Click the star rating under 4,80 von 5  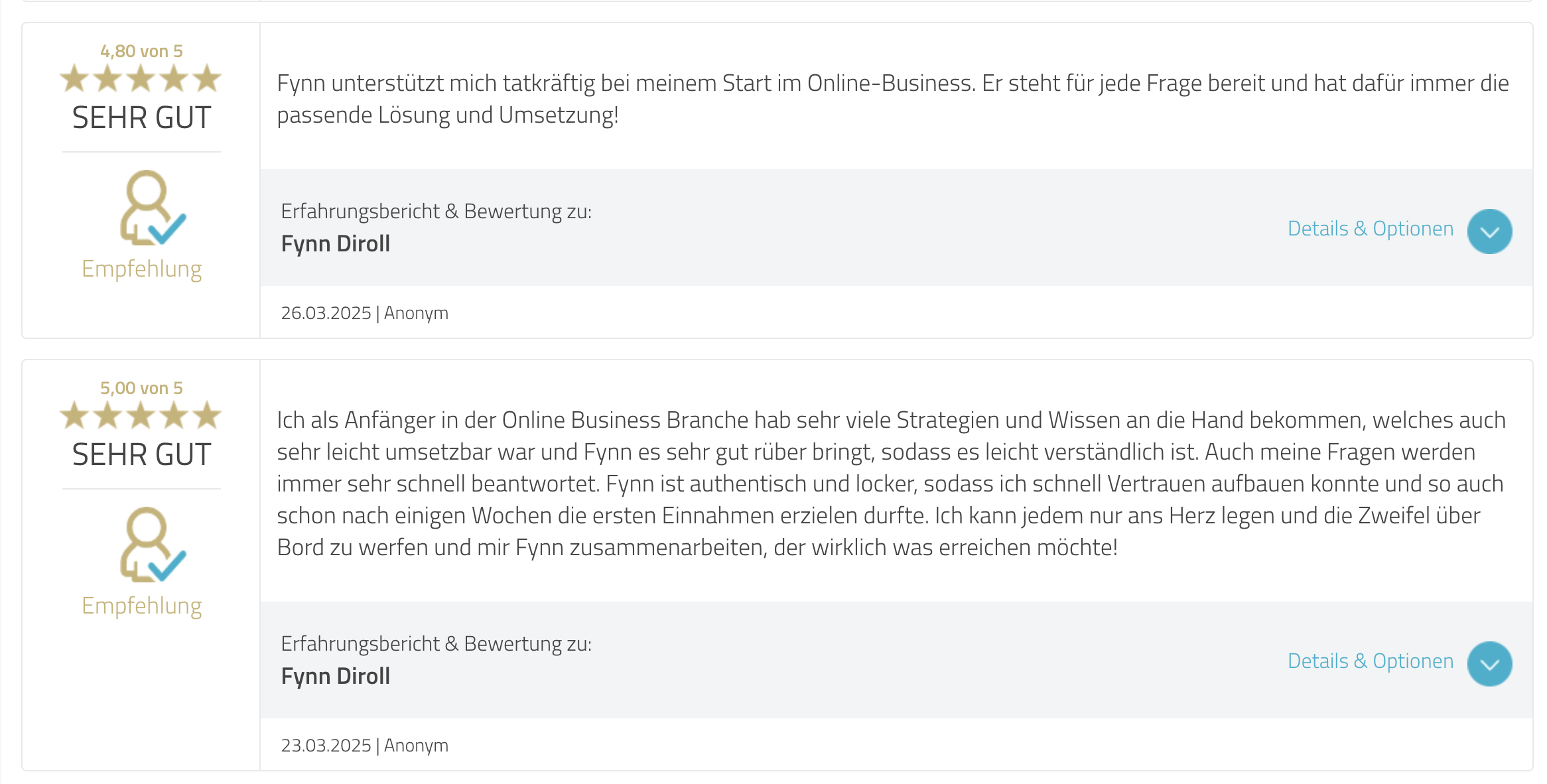click(141, 78)
